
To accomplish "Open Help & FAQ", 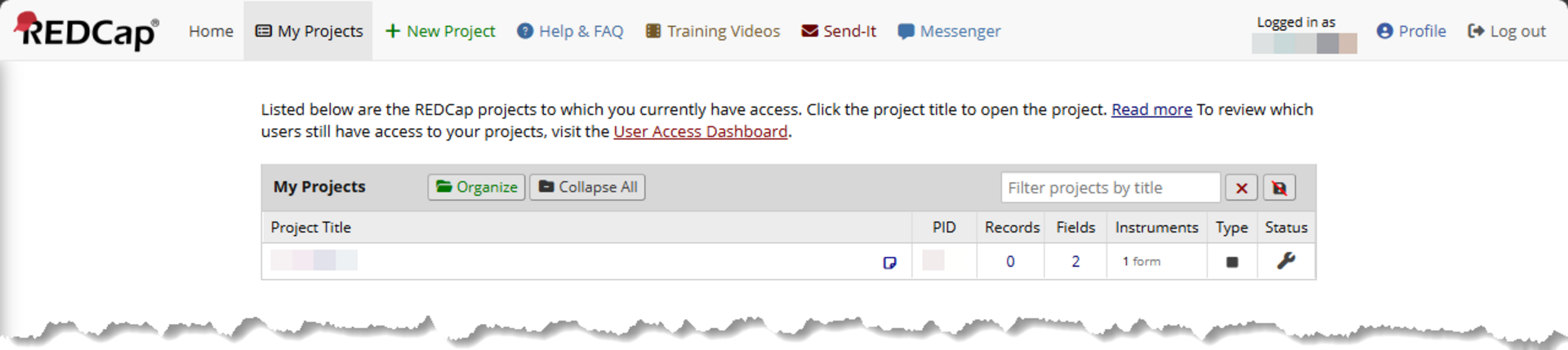I will [x=570, y=31].
